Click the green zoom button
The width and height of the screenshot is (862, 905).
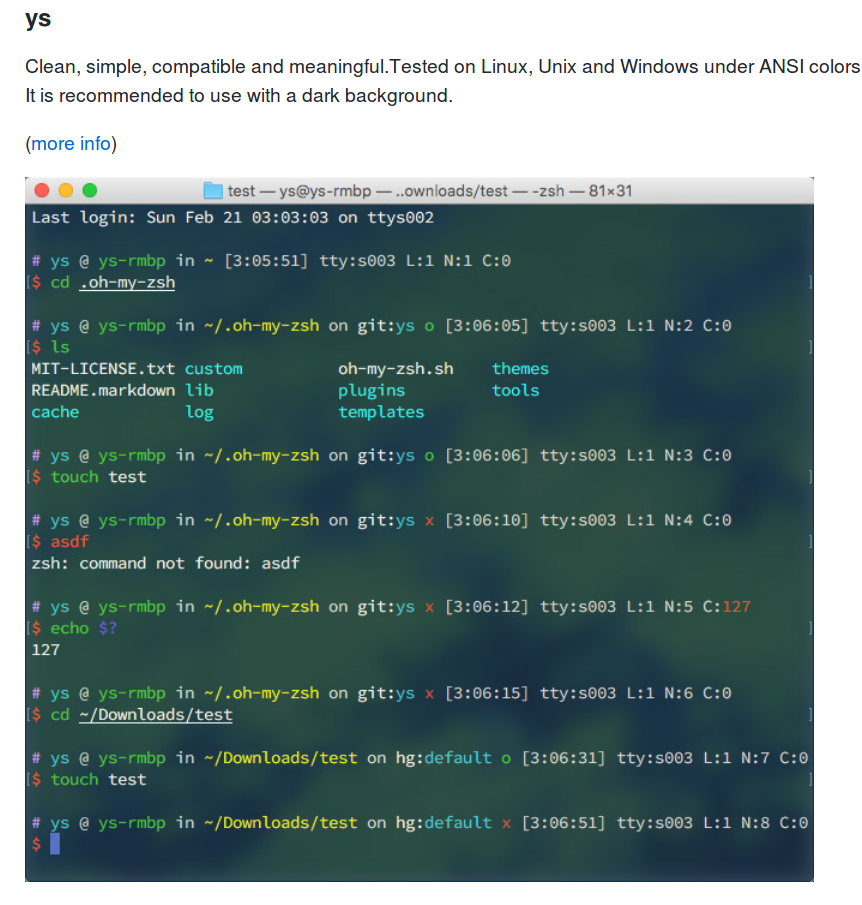coord(90,188)
